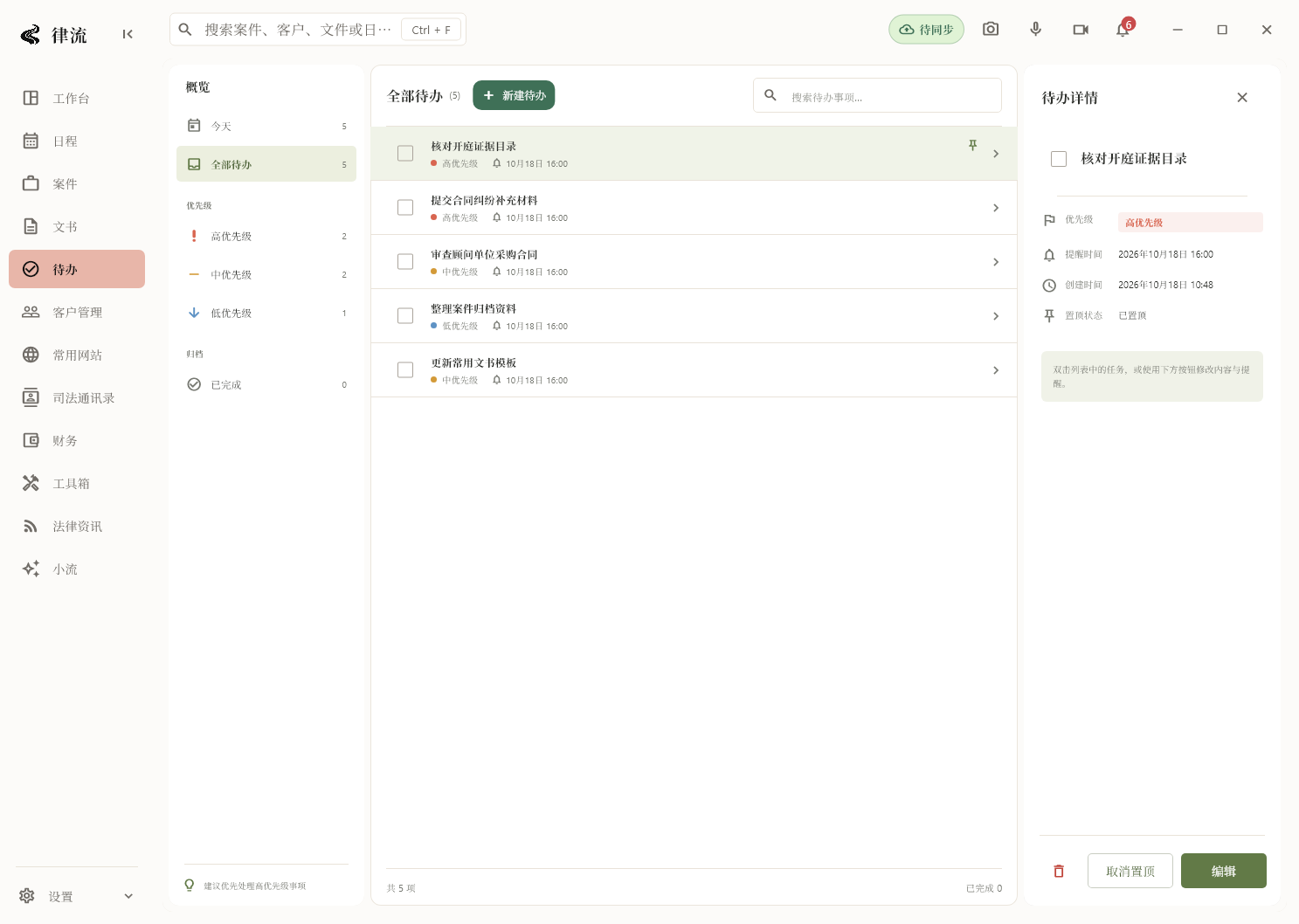Image resolution: width=1299 pixels, height=924 pixels.
Task: Filter by 低优先级
Action: 266,313
